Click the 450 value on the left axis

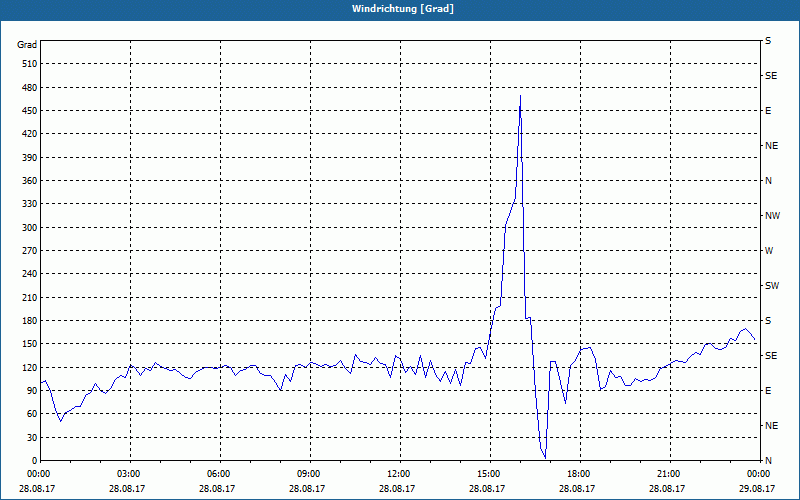(x=30, y=111)
